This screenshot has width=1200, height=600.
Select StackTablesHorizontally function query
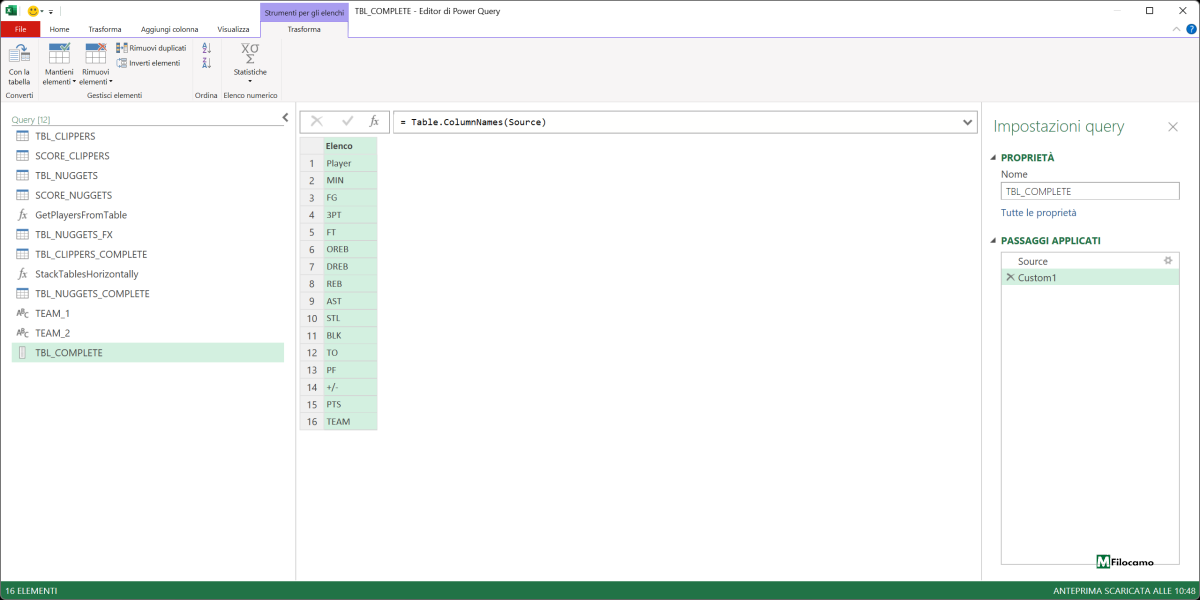tap(148, 274)
